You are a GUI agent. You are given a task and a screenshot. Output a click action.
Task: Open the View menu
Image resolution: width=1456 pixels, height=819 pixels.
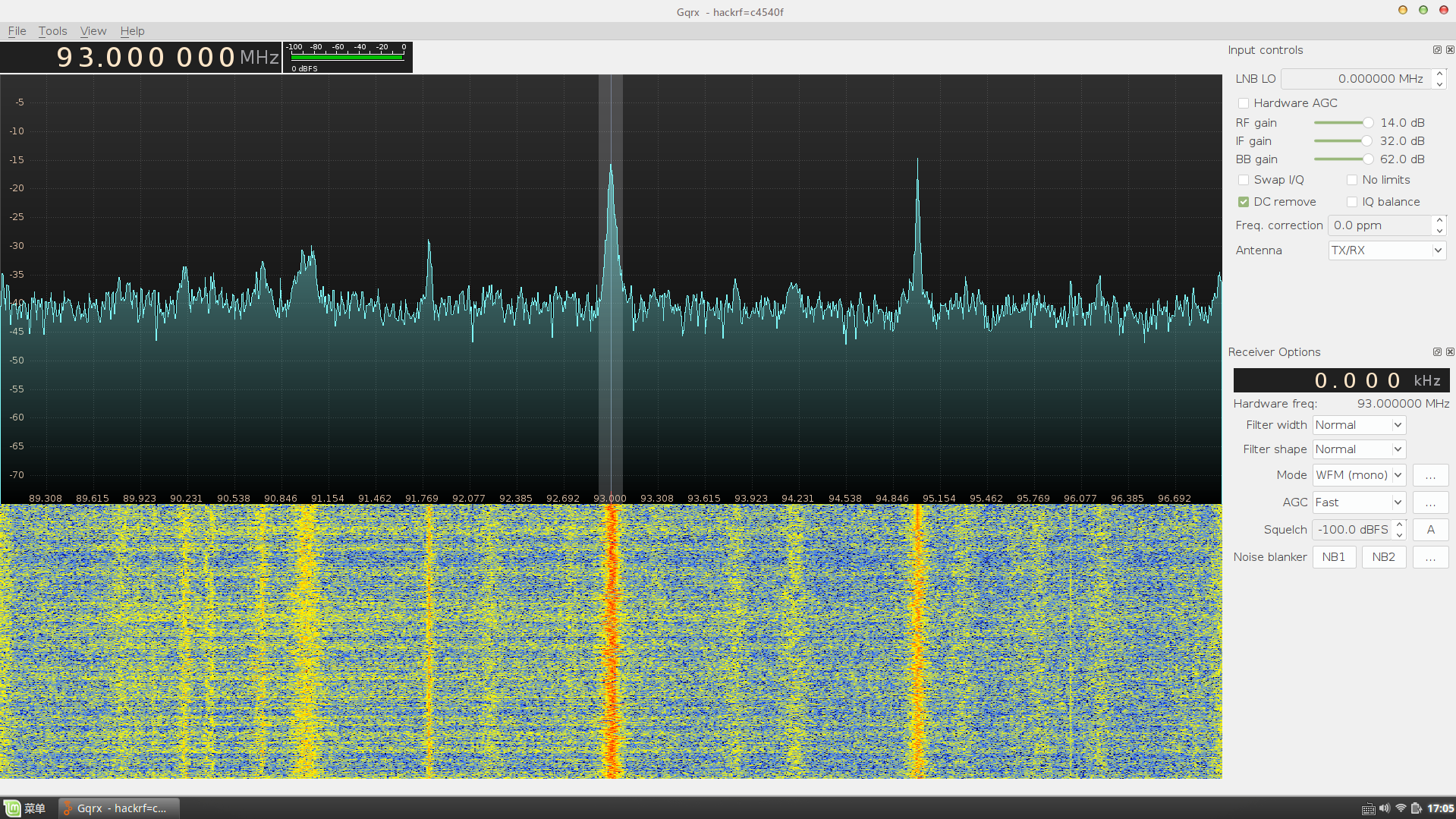coord(93,31)
